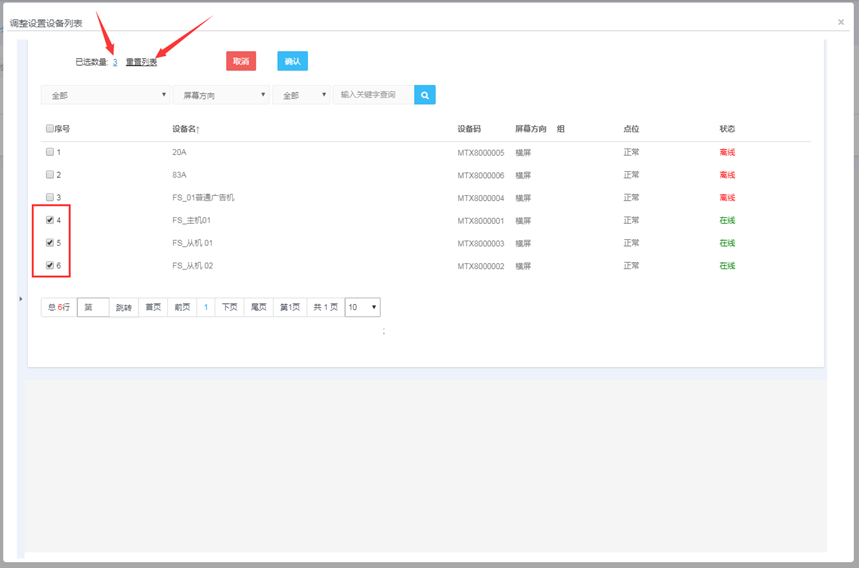Check the select-all checkbox in header
This screenshot has width=859, height=568.
[x=50, y=129]
